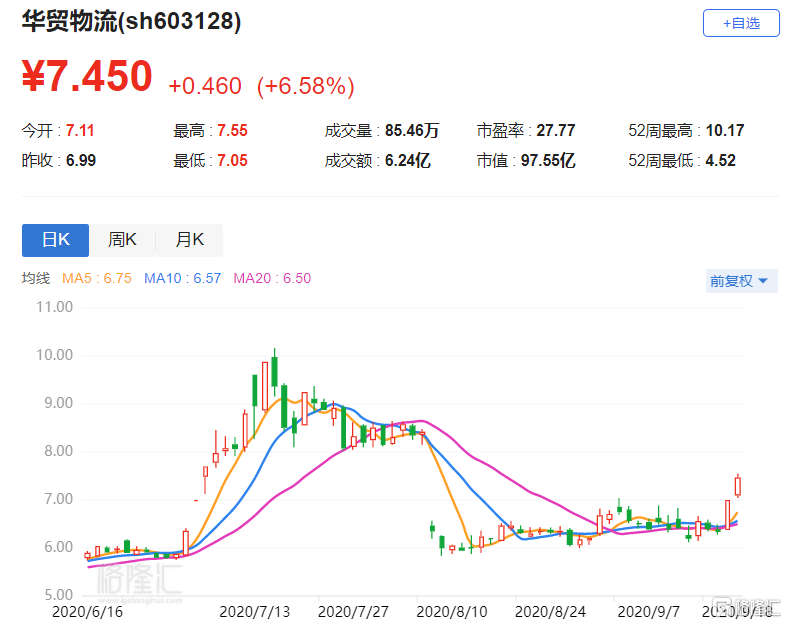Click the 华贸物流(sh603128) stock title
Screen dimensions: 787x624
[131, 21]
